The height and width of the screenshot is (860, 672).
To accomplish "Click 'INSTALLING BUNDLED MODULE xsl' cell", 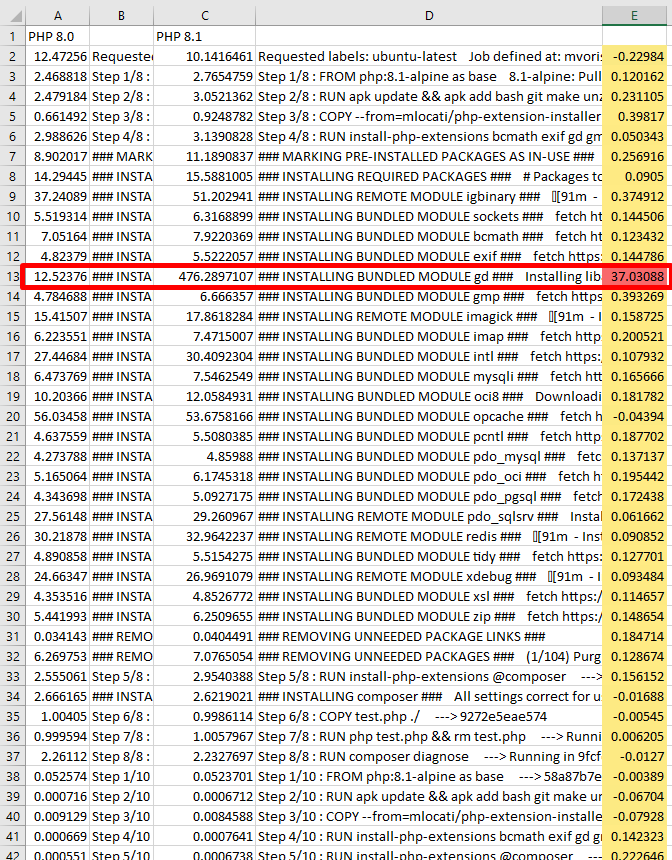I will pos(429,596).
